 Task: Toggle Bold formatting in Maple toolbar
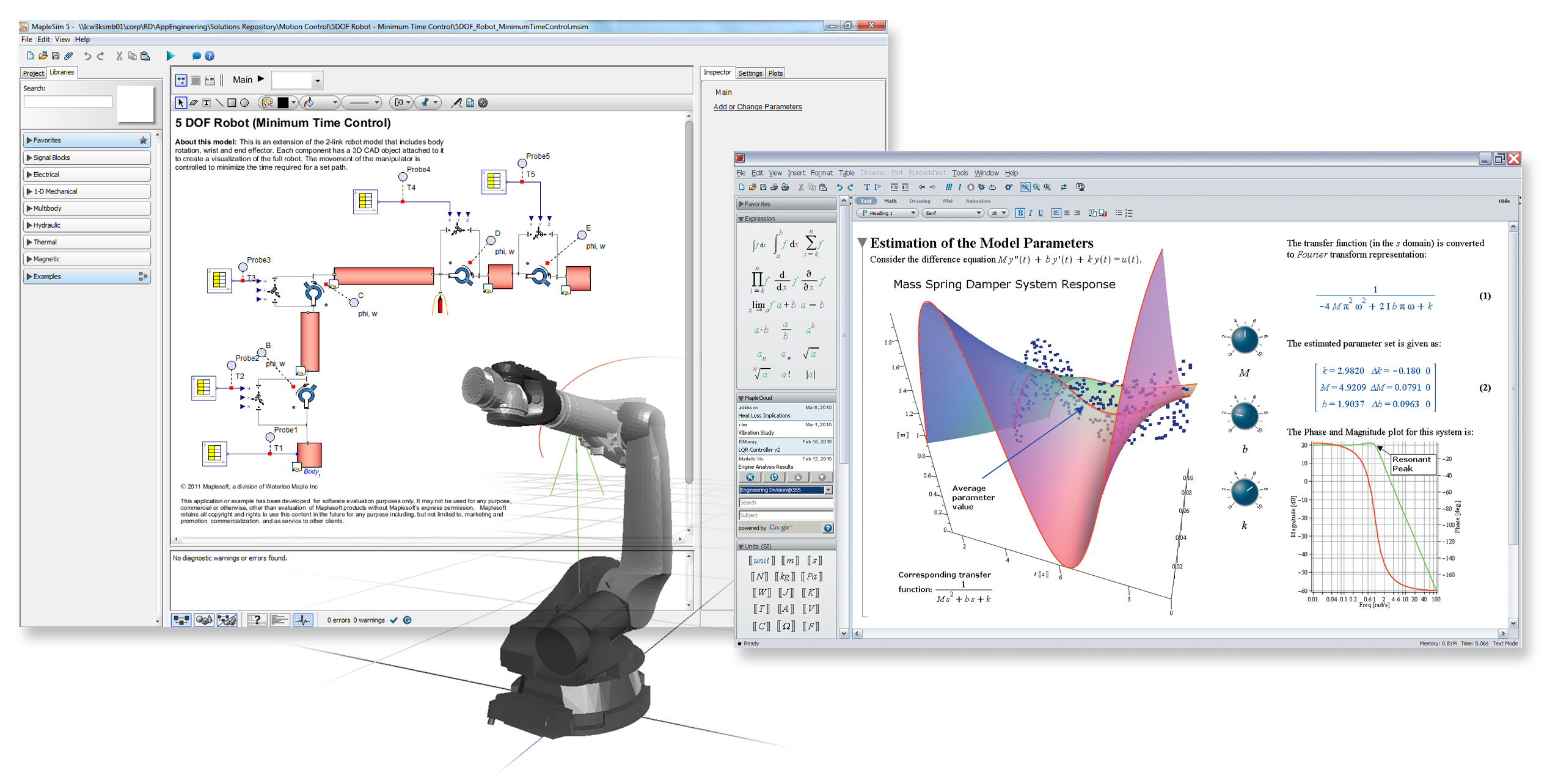tap(1019, 213)
